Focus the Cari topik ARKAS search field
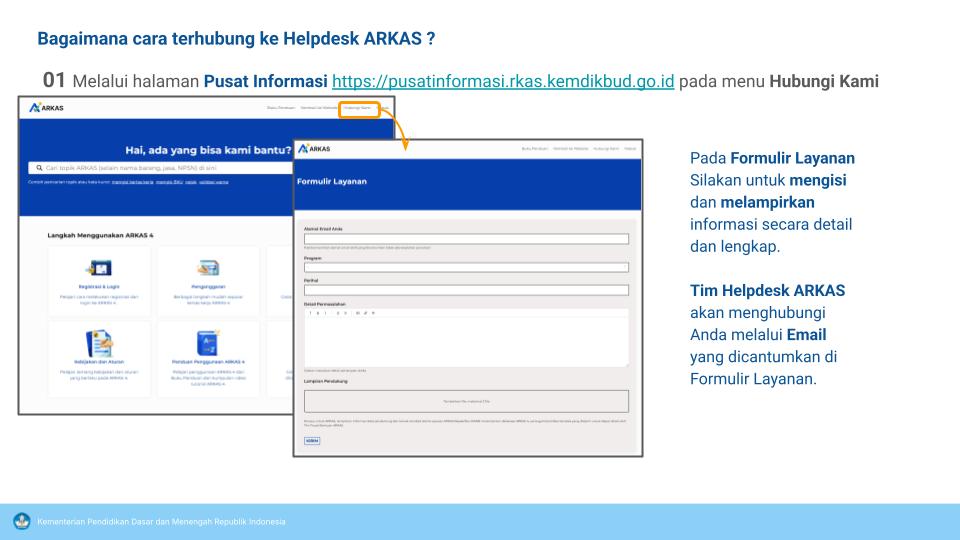 click(x=160, y=168)
